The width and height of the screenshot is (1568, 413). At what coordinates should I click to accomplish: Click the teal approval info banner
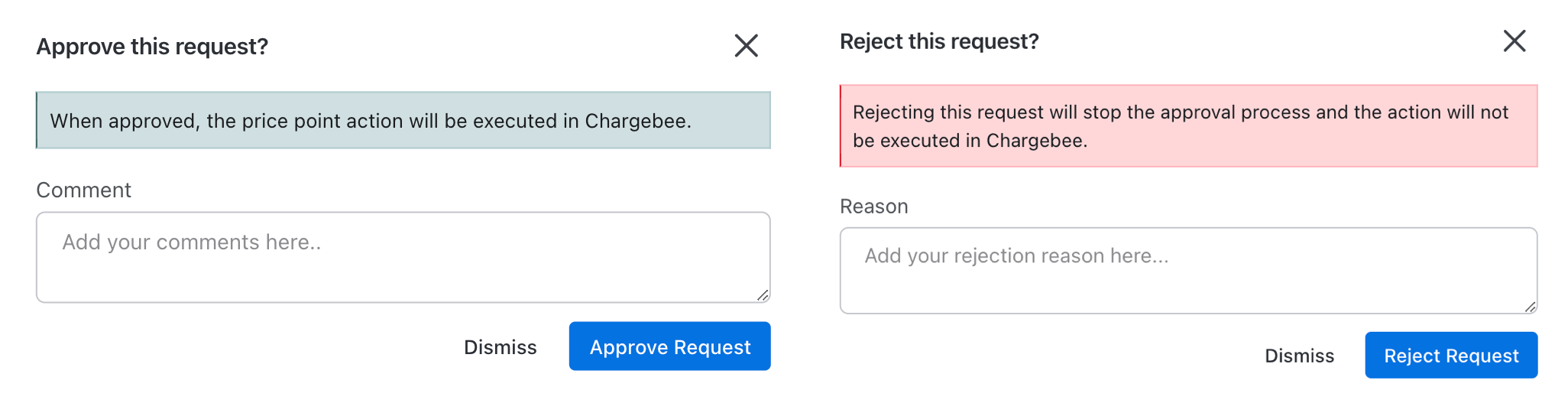tap(403, 121)
